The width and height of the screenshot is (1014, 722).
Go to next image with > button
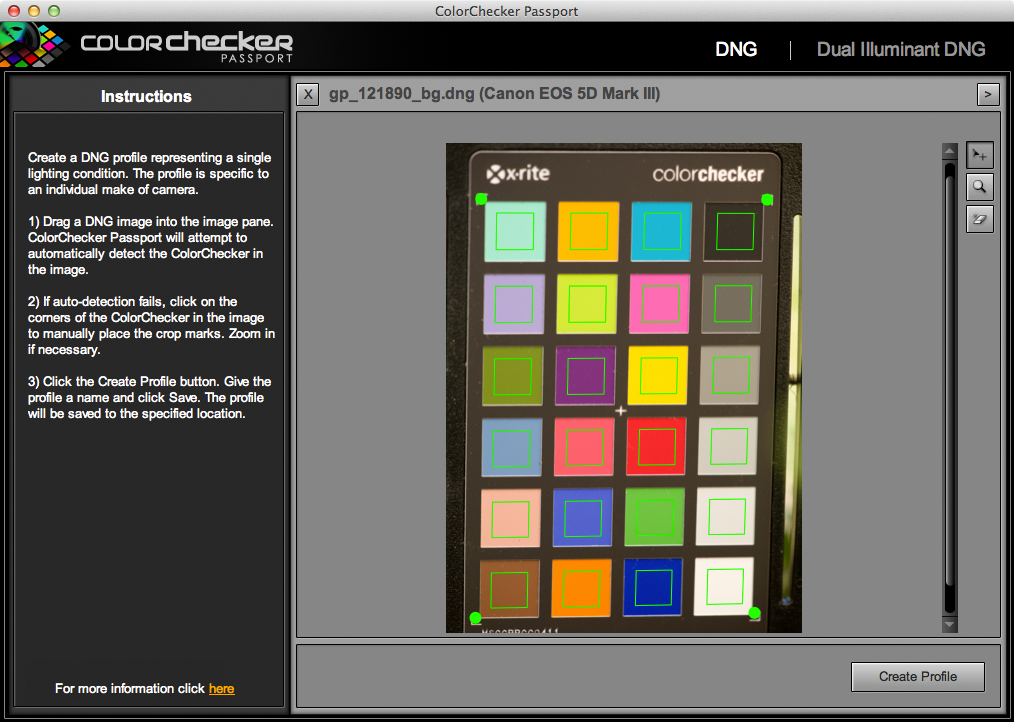tap(987, 94)
